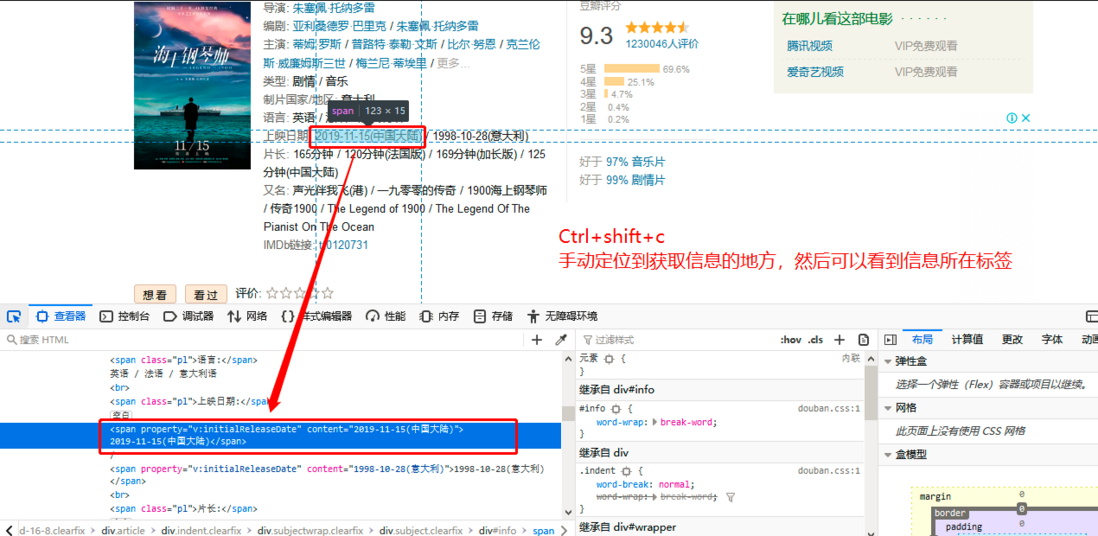Click the ad info icon
1098x536 pixels.
pos(1012,118)
